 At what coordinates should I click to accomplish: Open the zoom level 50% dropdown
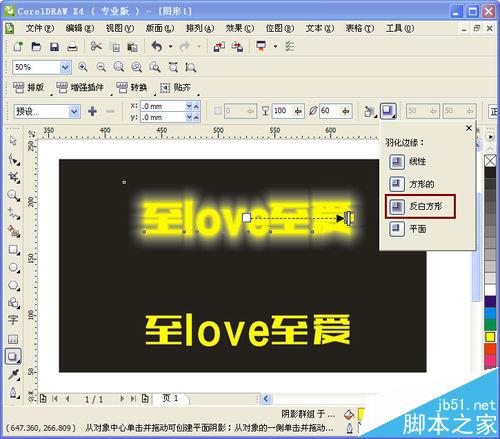point(65,67)
